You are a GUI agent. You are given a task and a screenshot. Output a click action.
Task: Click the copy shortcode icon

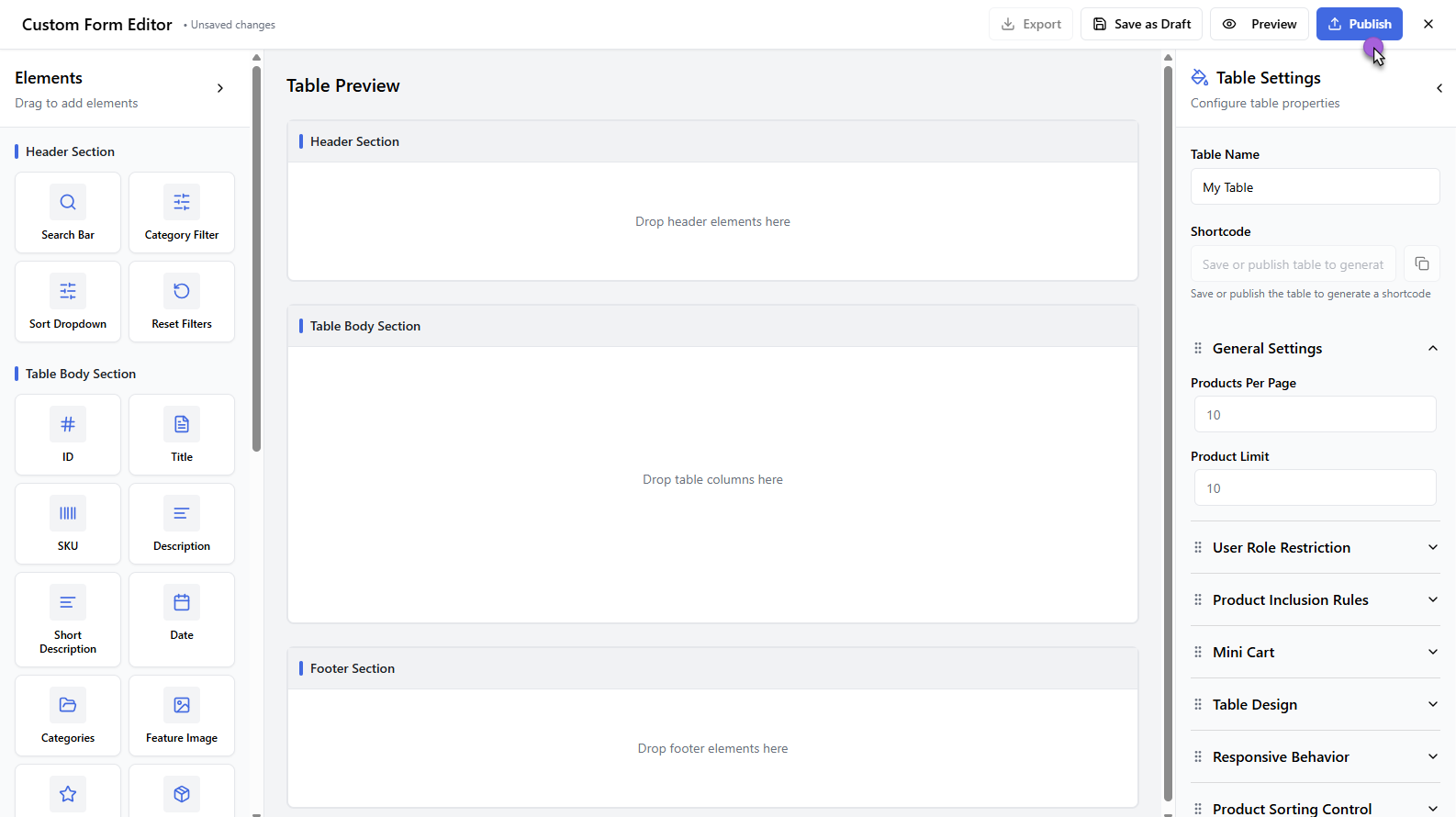pyautogui.click(x=1421, y=264)
